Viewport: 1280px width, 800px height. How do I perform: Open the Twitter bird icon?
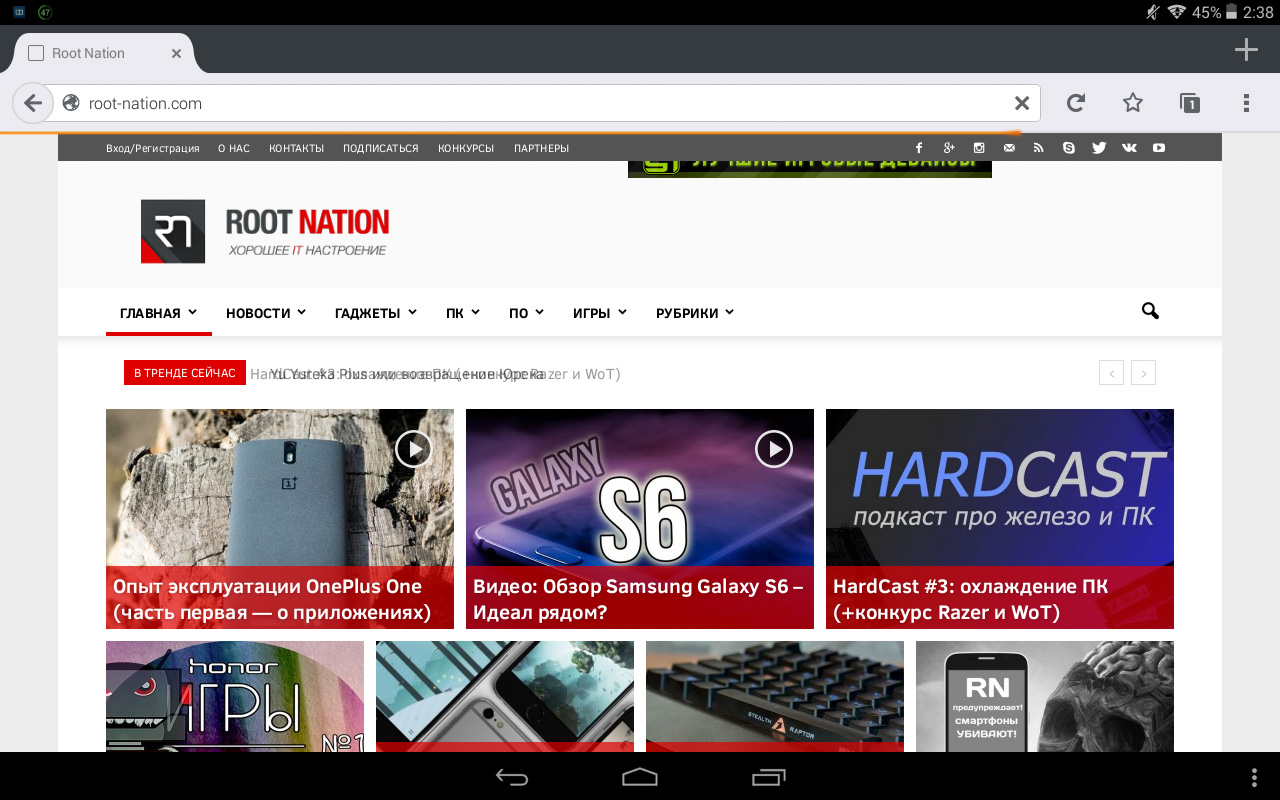[1099, 148]
